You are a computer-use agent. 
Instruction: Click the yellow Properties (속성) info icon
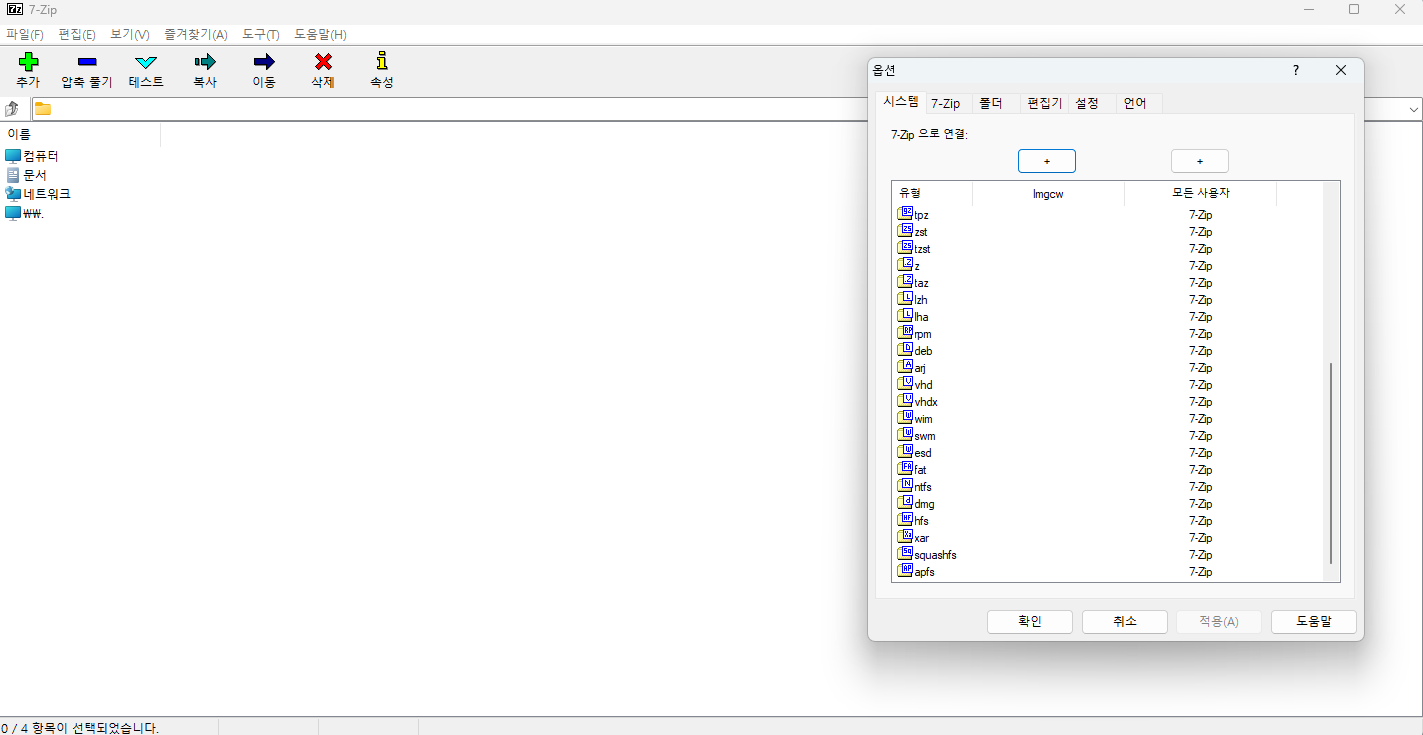click(382, 61)
